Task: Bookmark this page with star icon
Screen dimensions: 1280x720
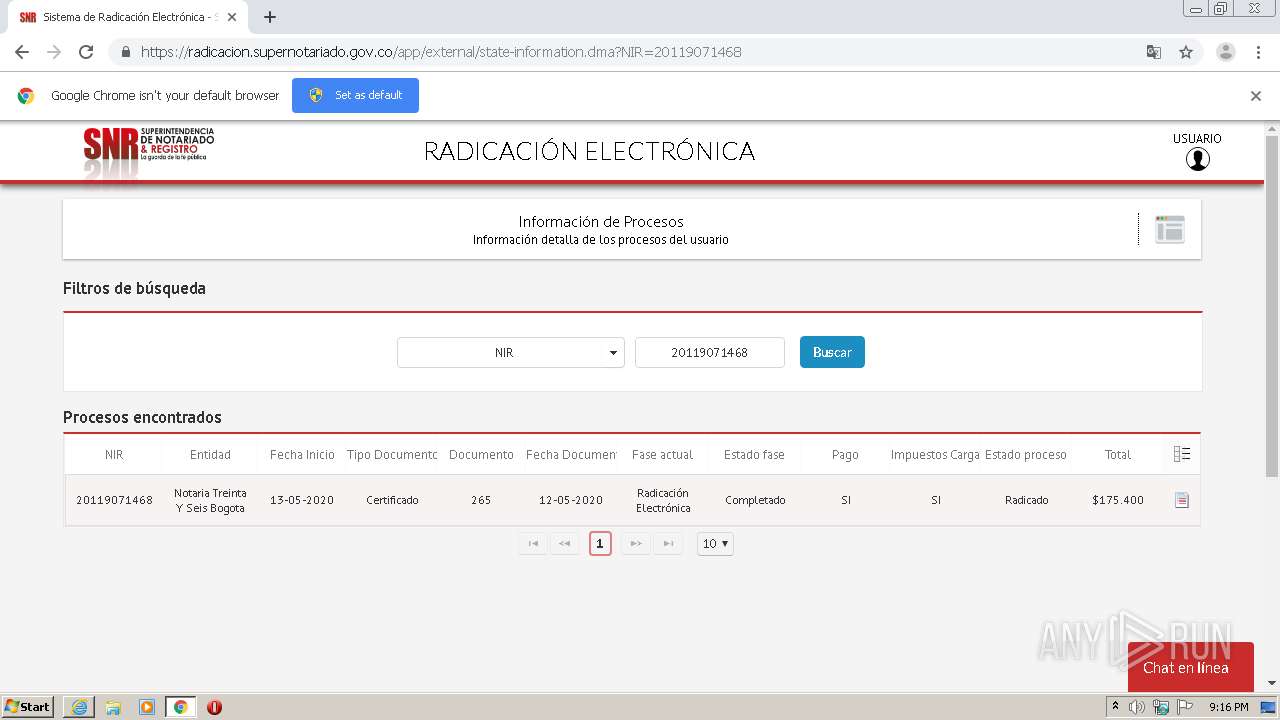Action: [1186, 52]
